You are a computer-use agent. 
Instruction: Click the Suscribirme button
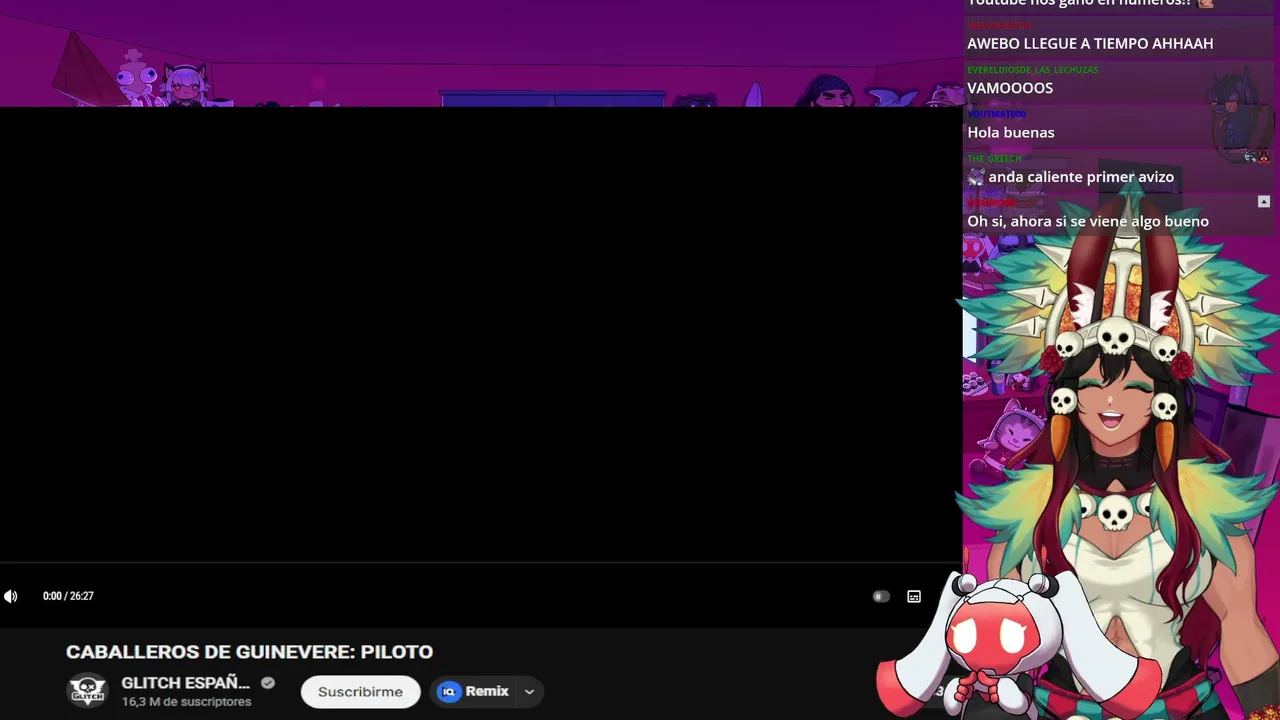360,691
